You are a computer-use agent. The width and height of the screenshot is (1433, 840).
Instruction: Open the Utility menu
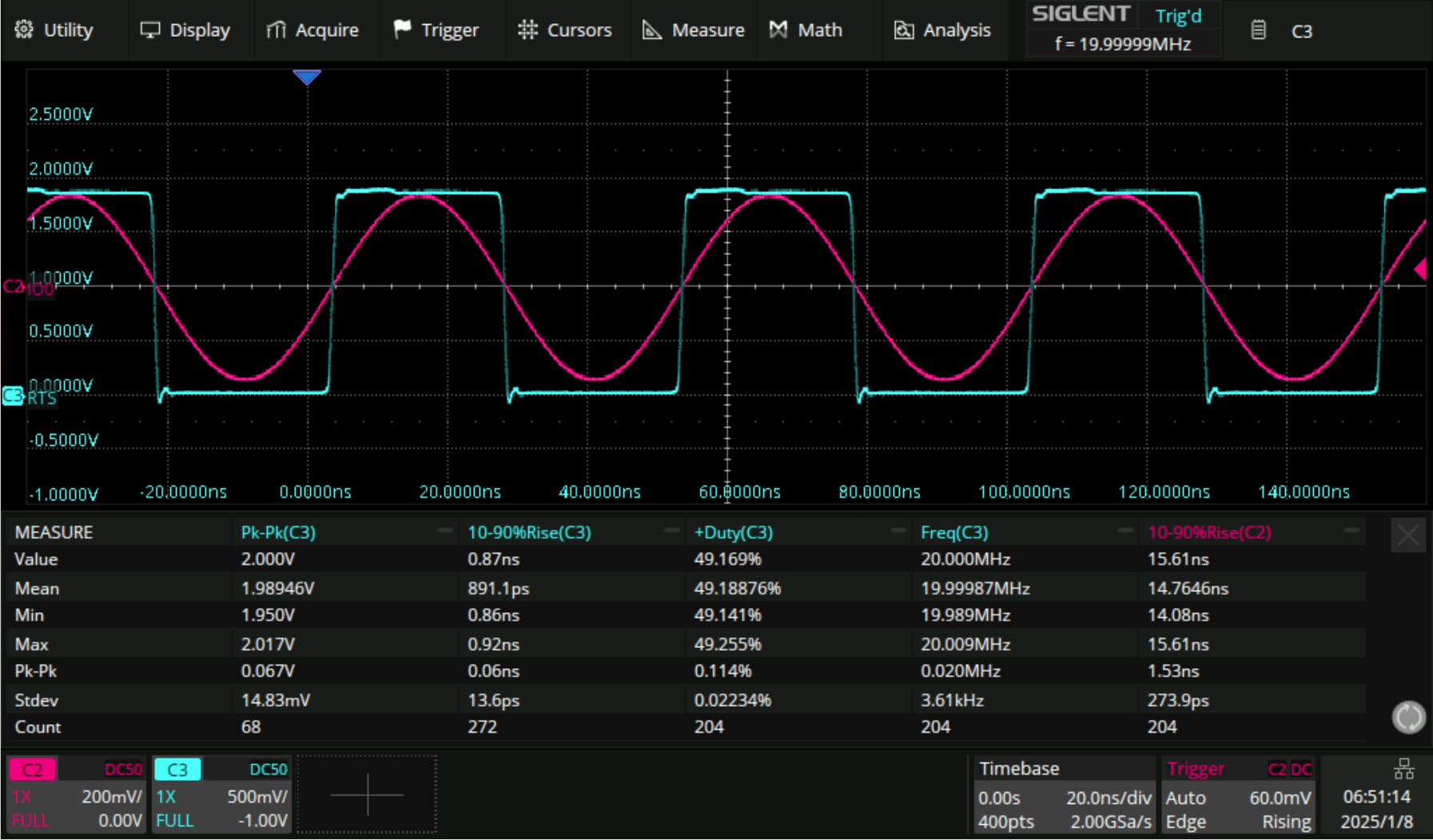(x=54, y=30)
